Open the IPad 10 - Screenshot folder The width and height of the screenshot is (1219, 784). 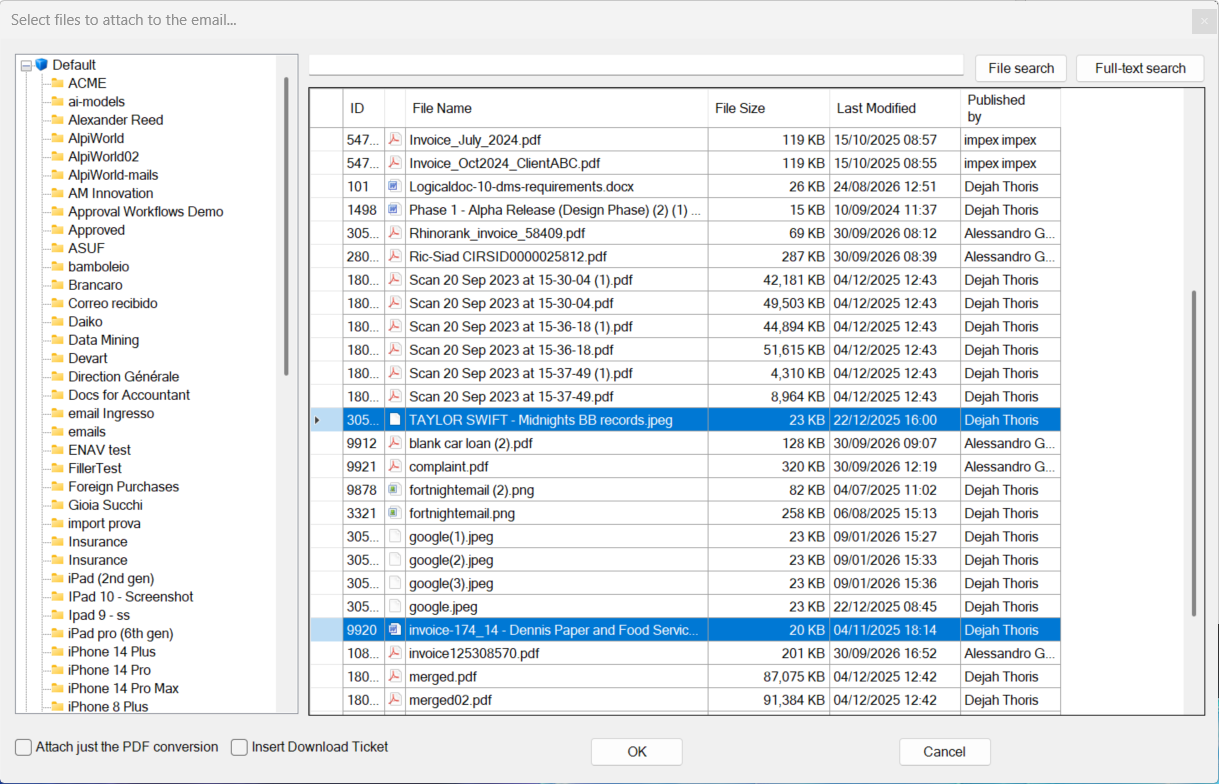130,596
